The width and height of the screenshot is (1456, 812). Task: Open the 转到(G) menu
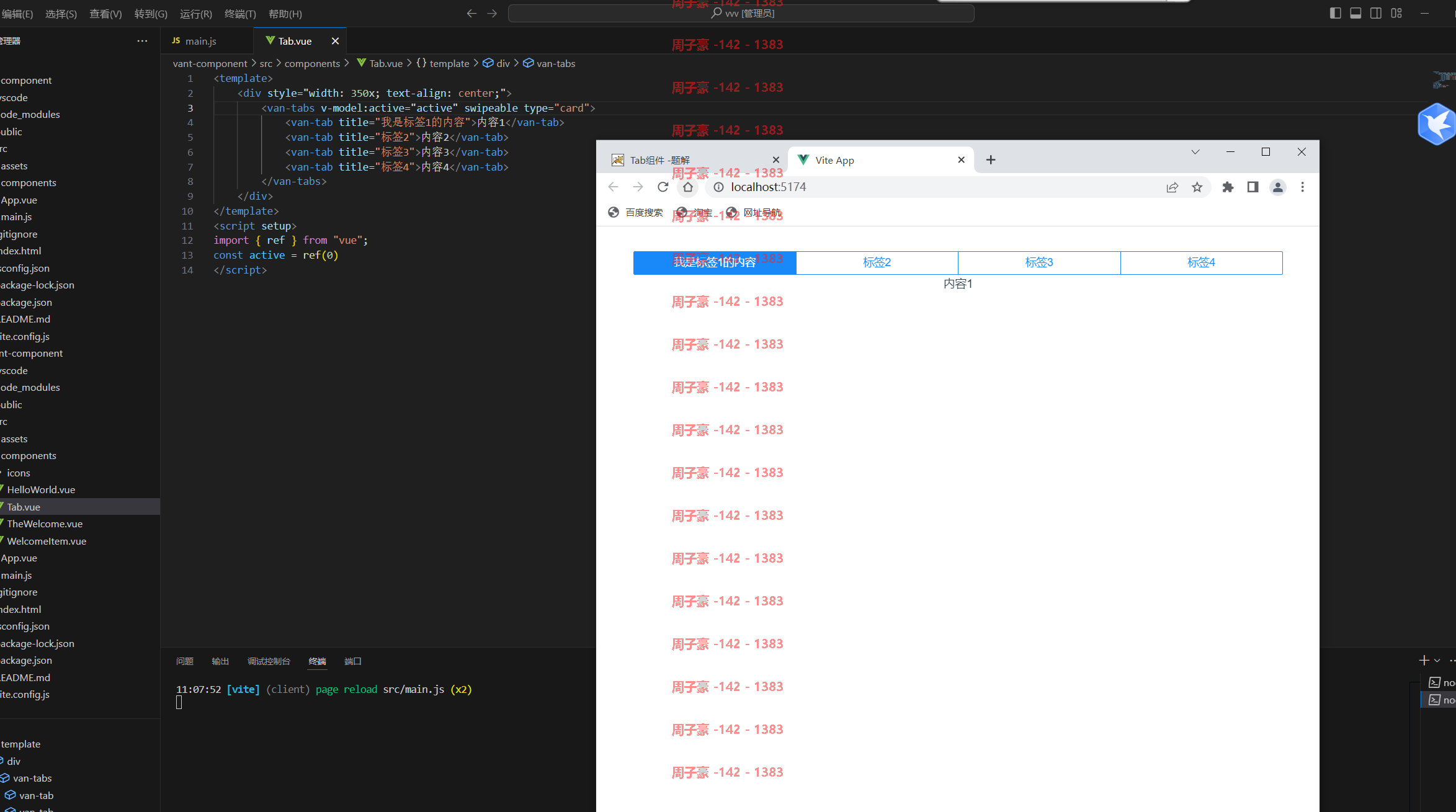point(151,14)
